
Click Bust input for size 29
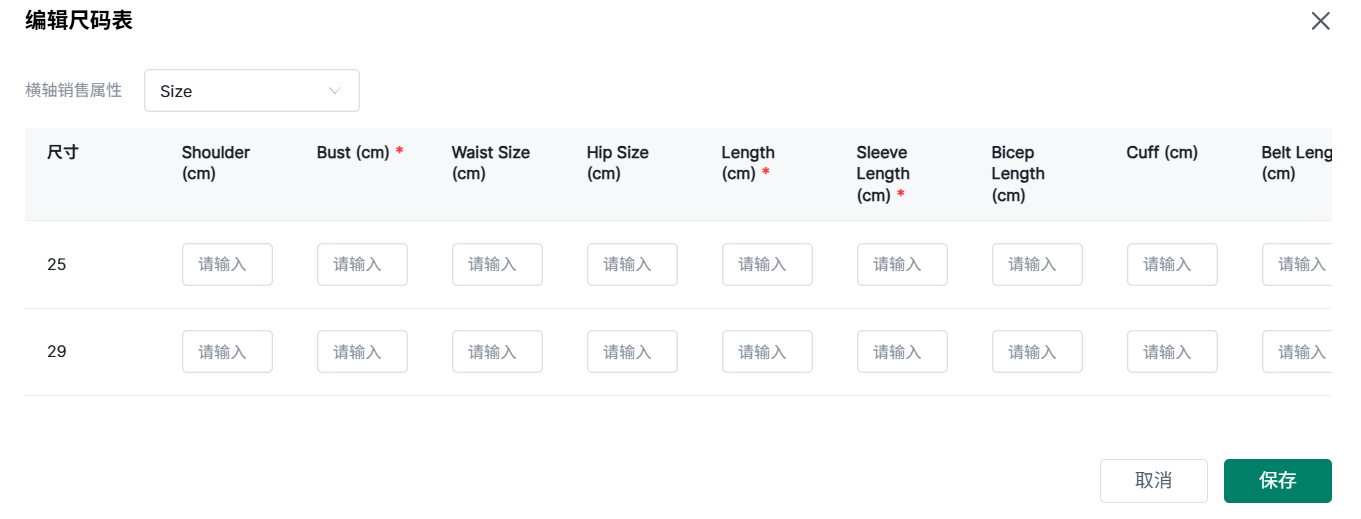point(362,352)
